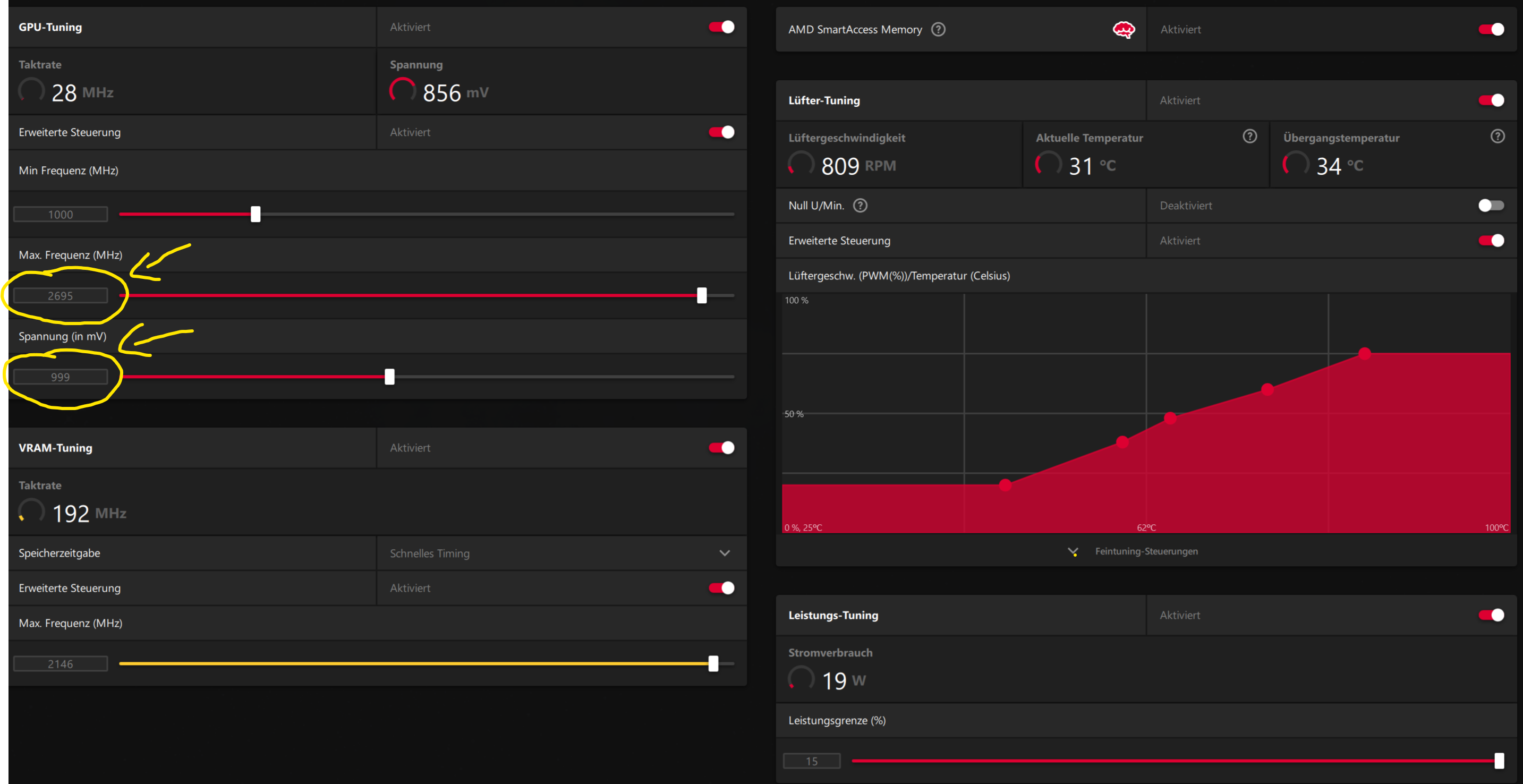The image size is (1523, 784).
Task: Click the highest fan curve point
Action: [x=1364, y=354]
